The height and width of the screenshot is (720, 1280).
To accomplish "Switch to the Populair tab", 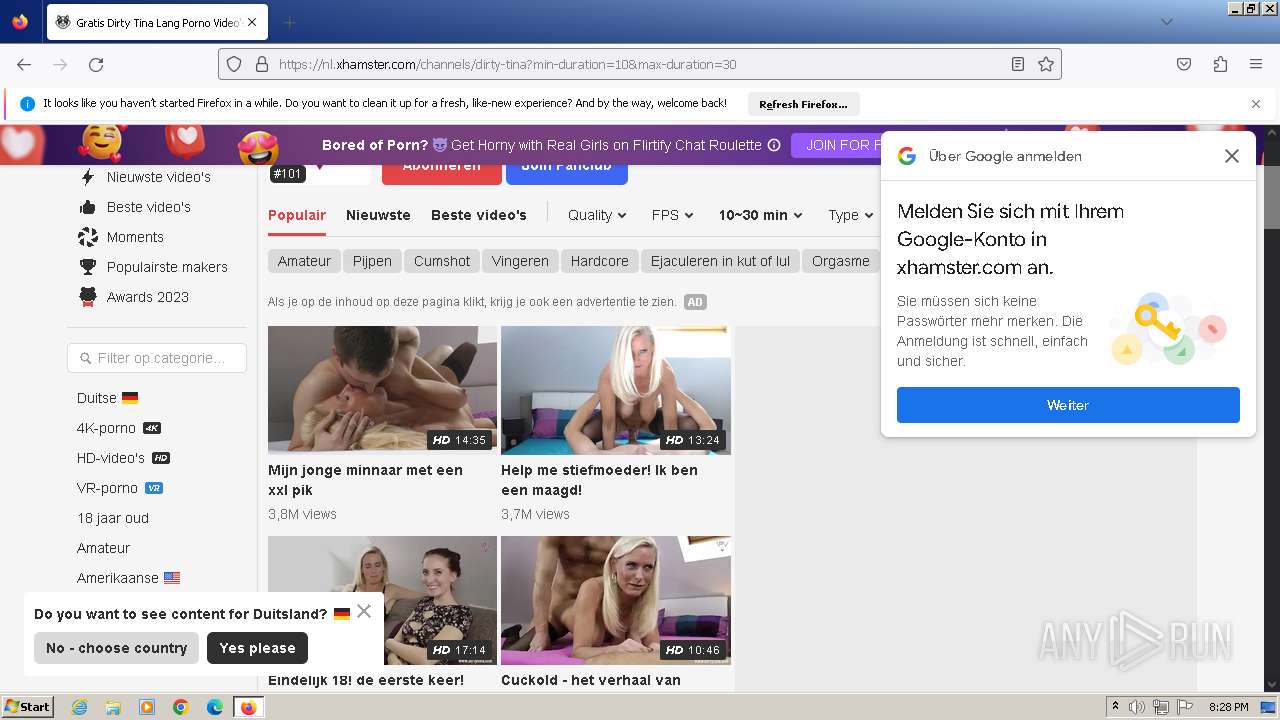I will (297, 215).
